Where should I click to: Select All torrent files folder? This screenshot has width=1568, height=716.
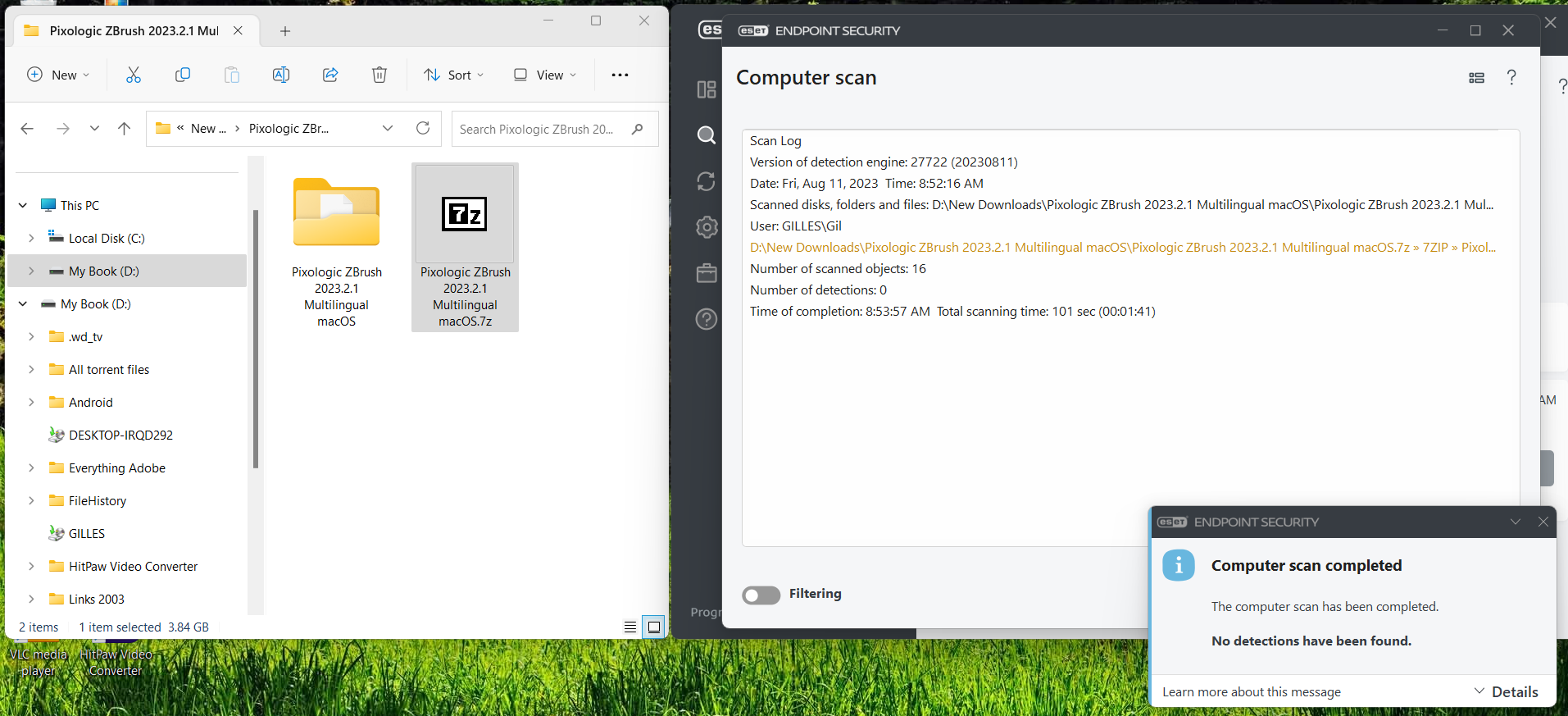point(109,369)
